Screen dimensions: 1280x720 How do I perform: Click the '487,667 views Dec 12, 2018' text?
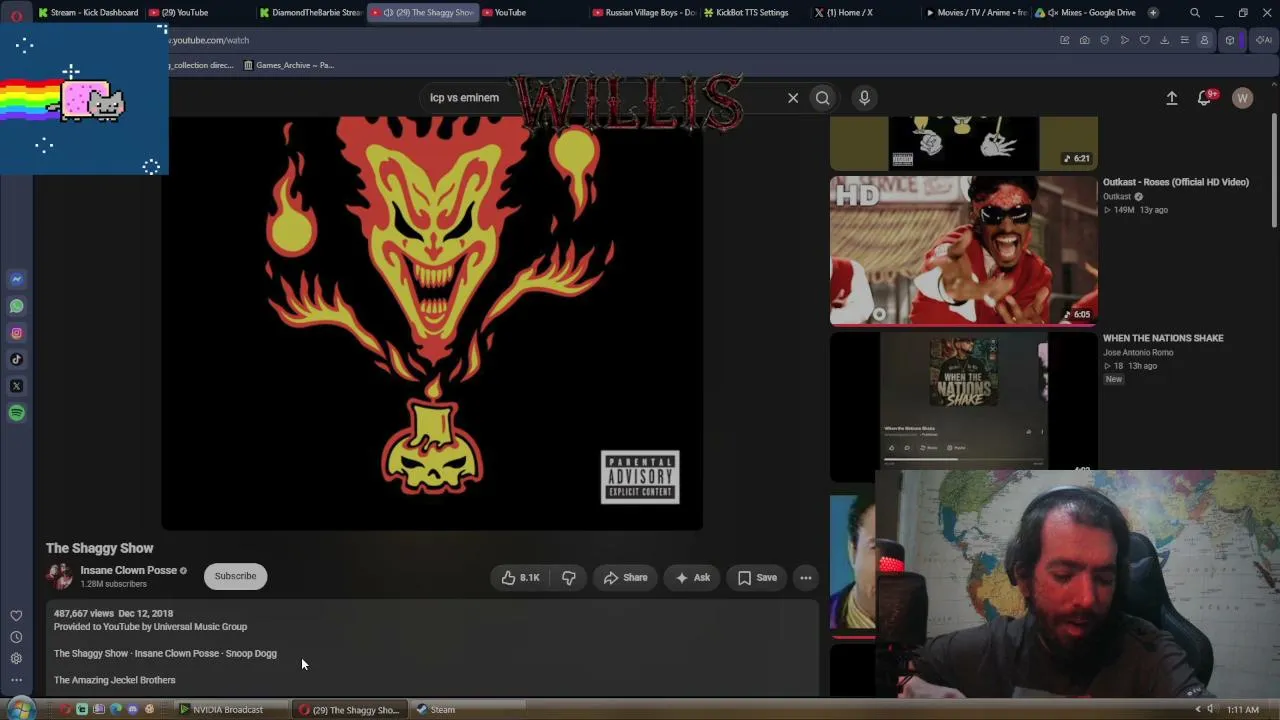pyautogui.click(x=114, y=613)
